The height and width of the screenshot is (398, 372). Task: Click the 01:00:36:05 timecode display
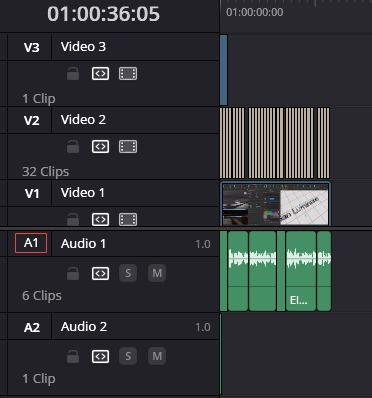pyautogui.click(x=103, y=14)
